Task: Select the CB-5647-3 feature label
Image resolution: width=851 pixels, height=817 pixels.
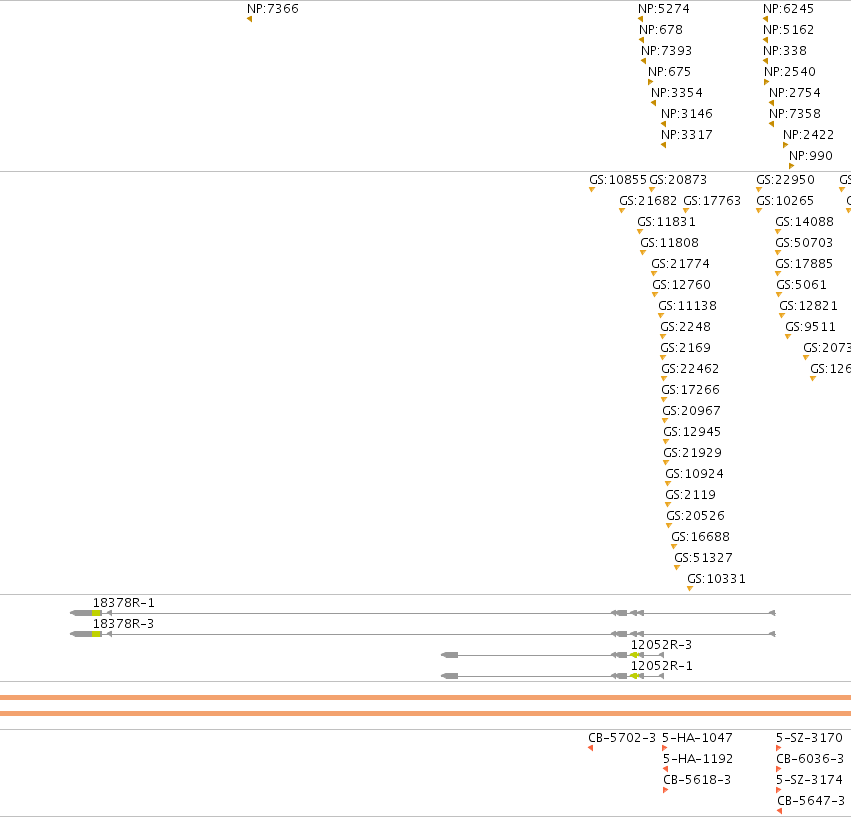Action: [811, 801]
